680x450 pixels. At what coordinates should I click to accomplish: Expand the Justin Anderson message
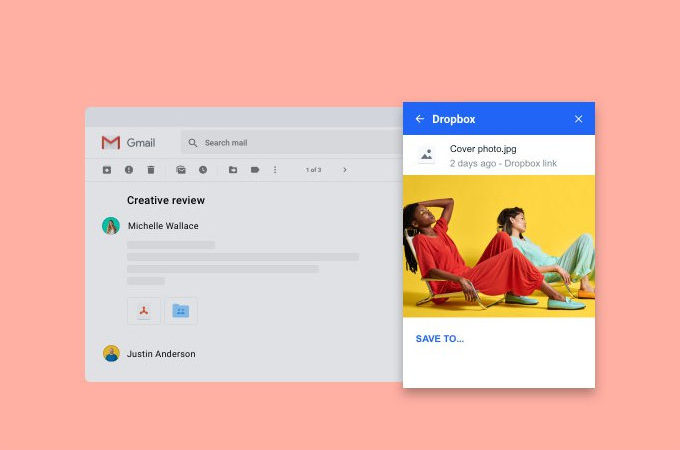161,354
